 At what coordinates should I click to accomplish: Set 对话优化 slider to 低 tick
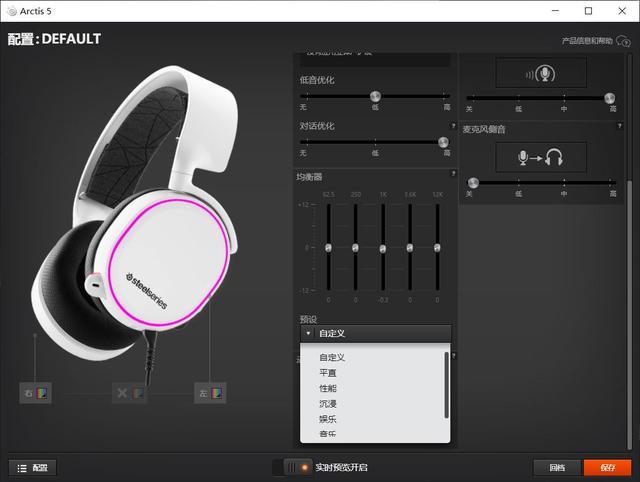375,142
